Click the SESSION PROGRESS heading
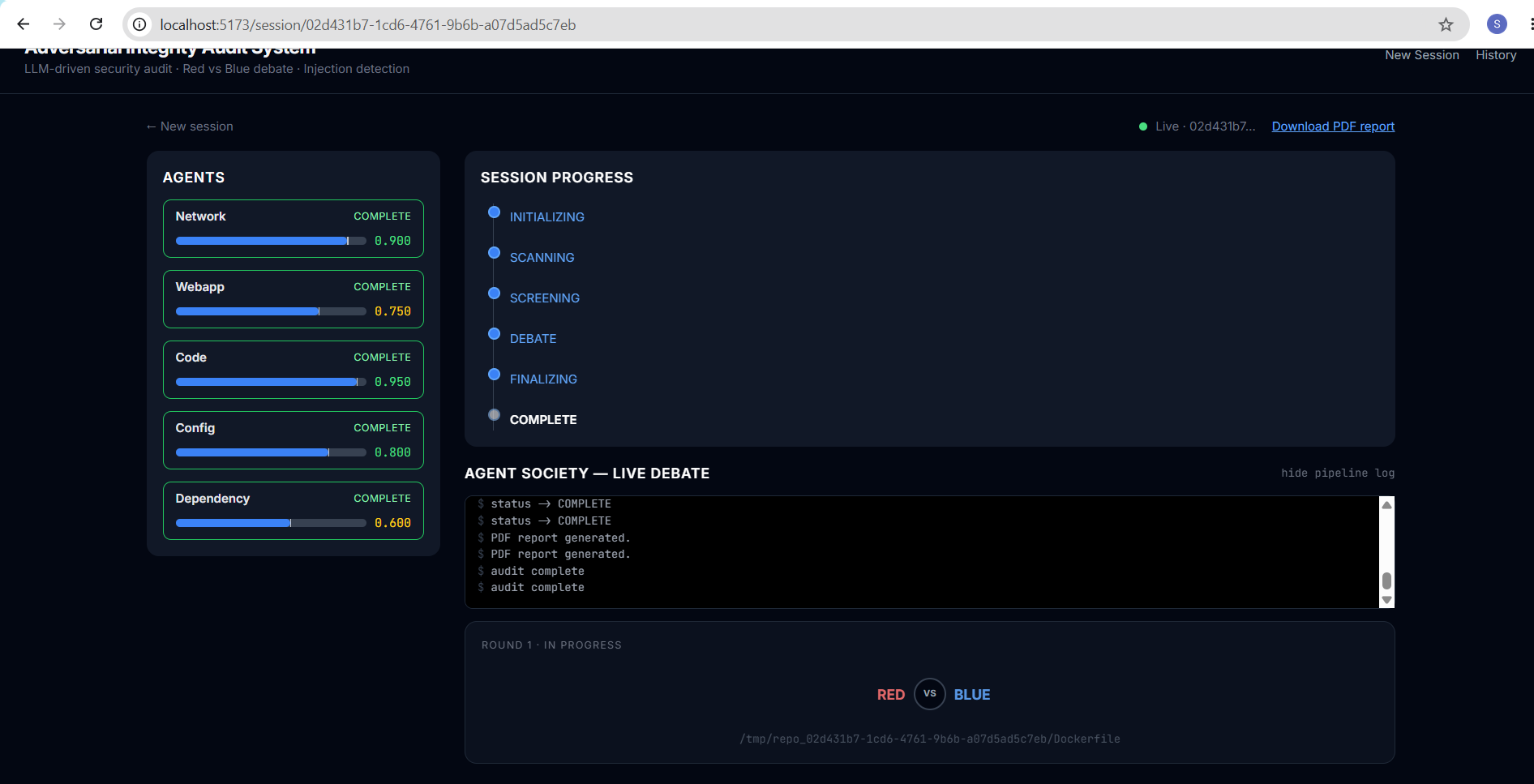 point(557,178)
